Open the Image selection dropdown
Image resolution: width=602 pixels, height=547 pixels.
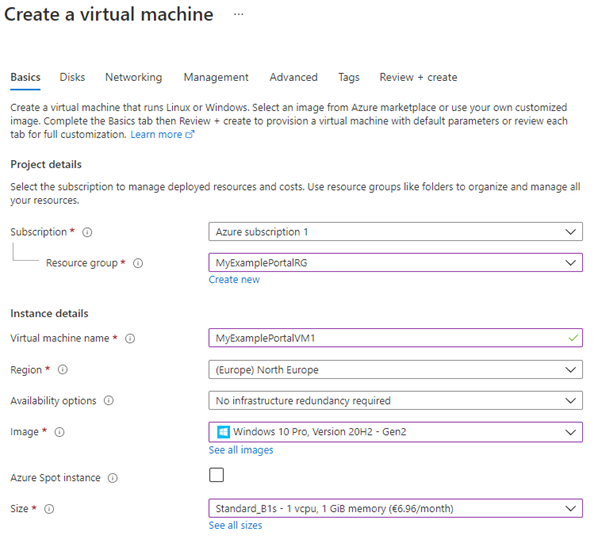point(395,432)
